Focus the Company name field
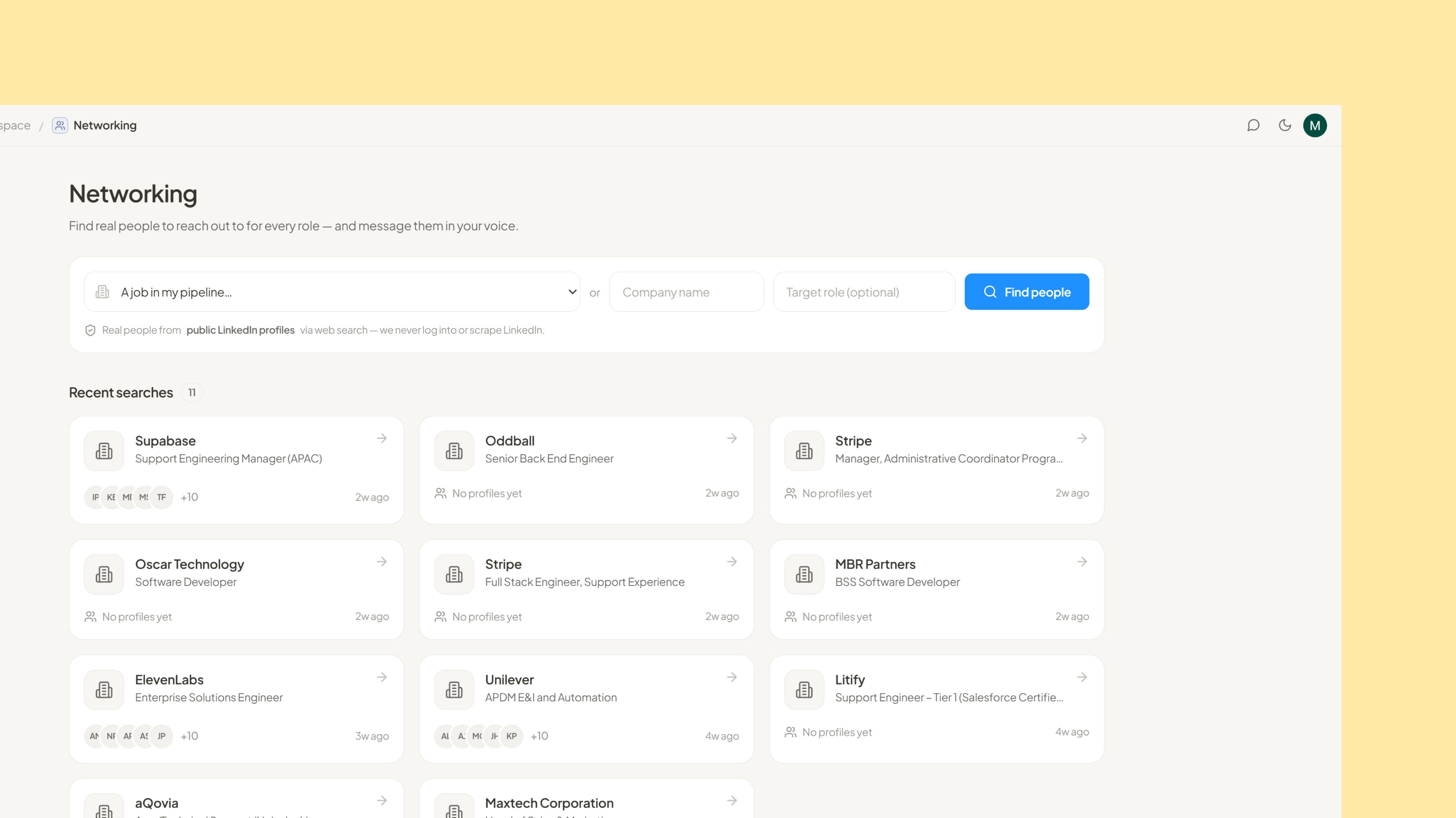The image size is (1456, 818). click(x=686, y=292)
